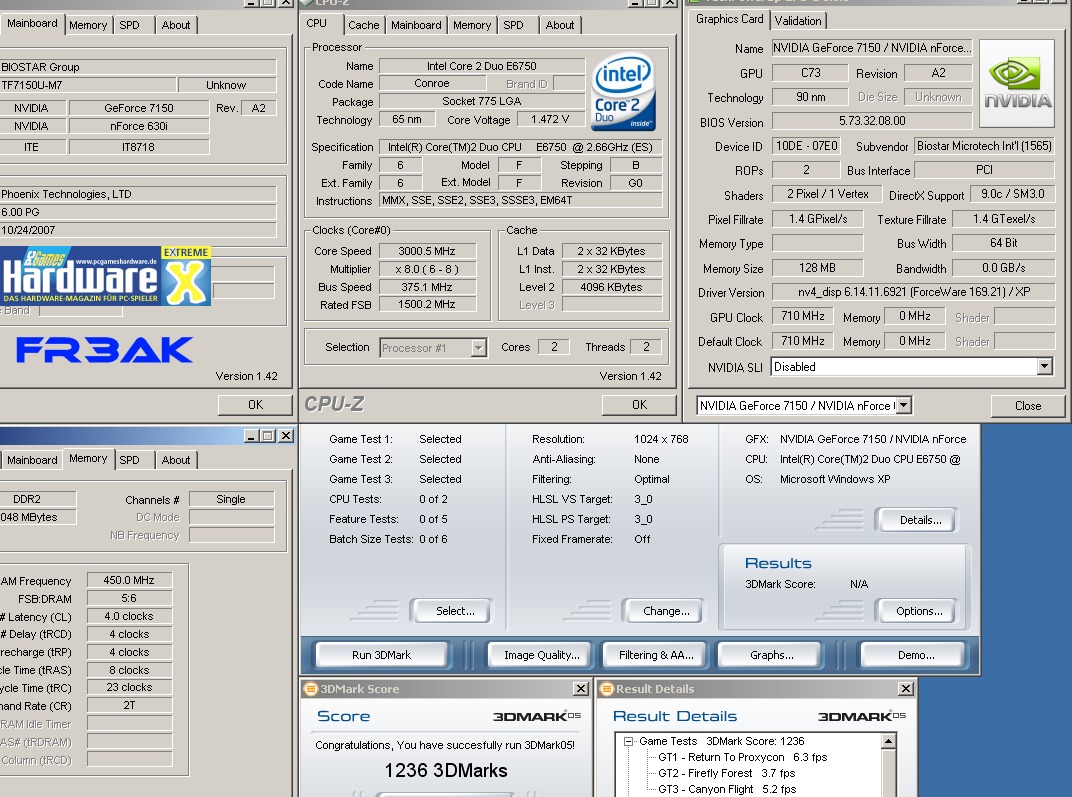Close the Result Details window
1072x797 pixels.
coord(905,688)
